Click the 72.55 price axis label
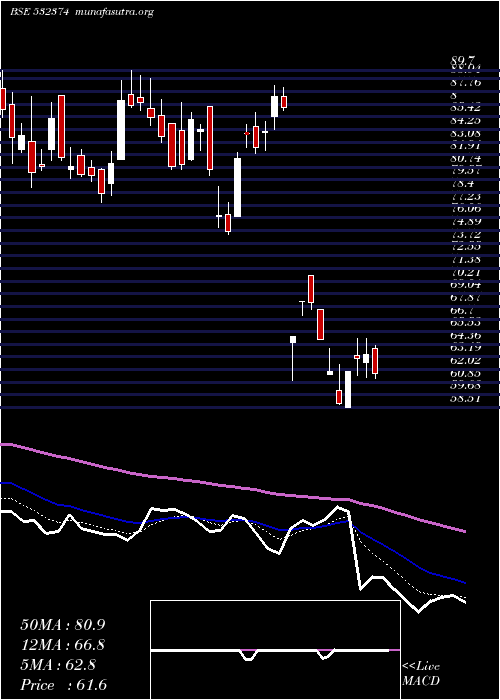Viewport: 500px width, 700px height. tap(465, 247)
